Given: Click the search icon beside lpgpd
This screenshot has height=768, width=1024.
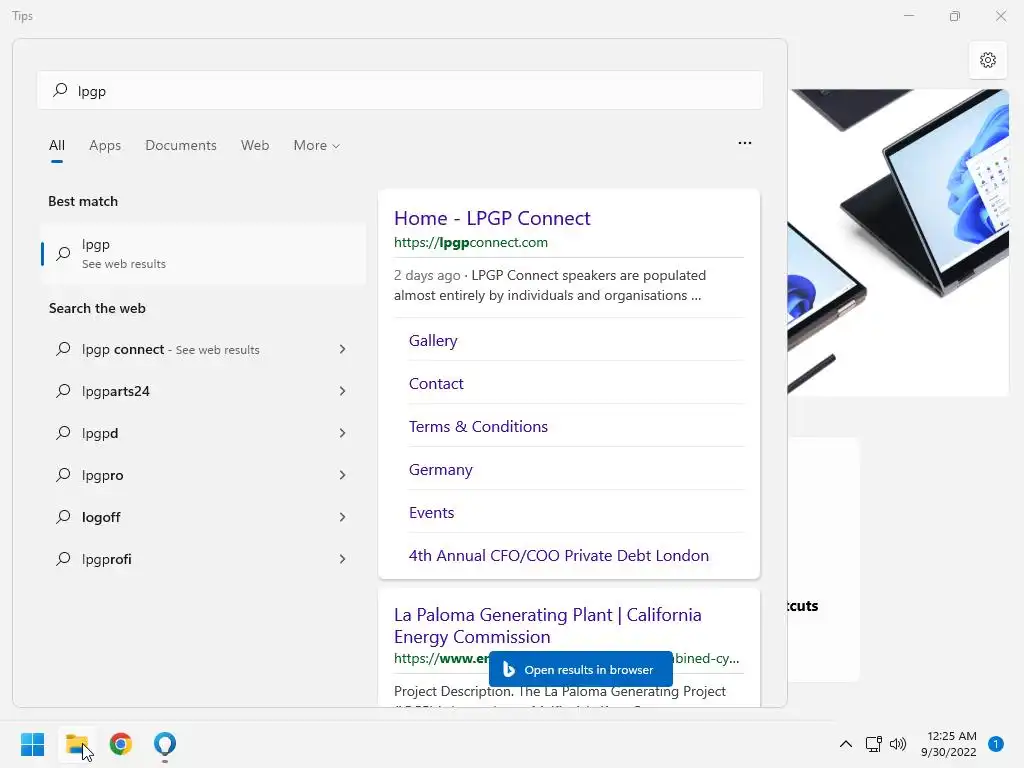Looking at the screenshot, I should 63,433.
